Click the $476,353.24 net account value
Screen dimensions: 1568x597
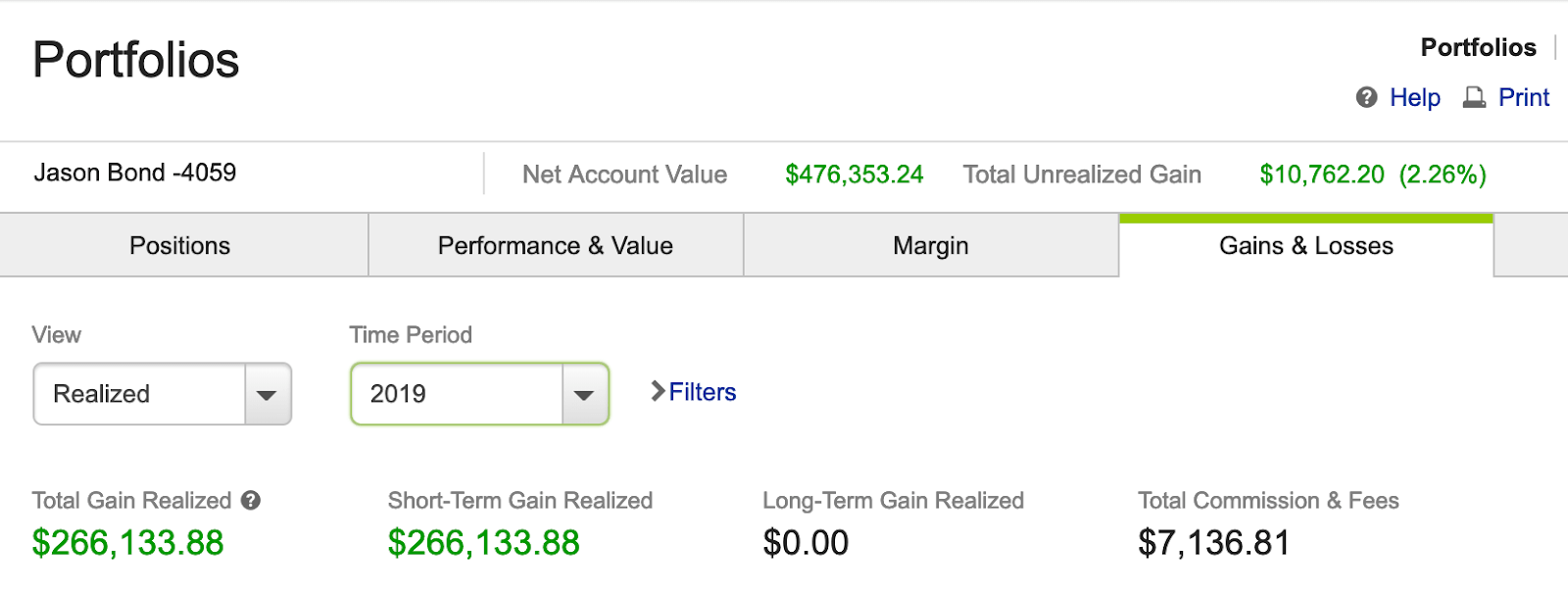pyautogui.click(x=854, y=174)
